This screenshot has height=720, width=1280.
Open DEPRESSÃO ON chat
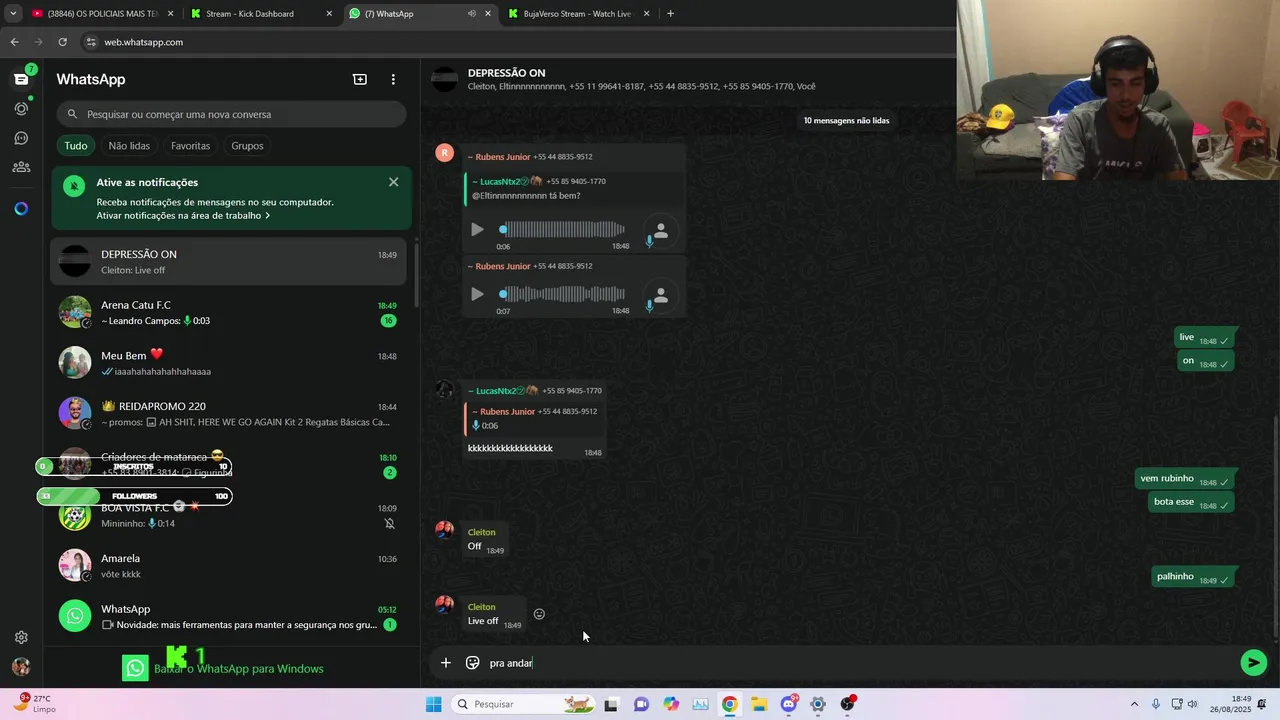click(x=229, y=262)
